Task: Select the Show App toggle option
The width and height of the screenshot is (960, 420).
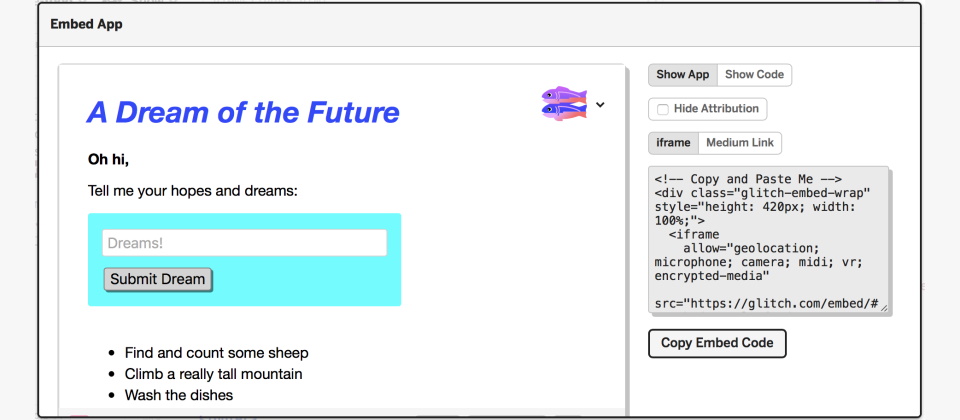Action: [683, 75]
